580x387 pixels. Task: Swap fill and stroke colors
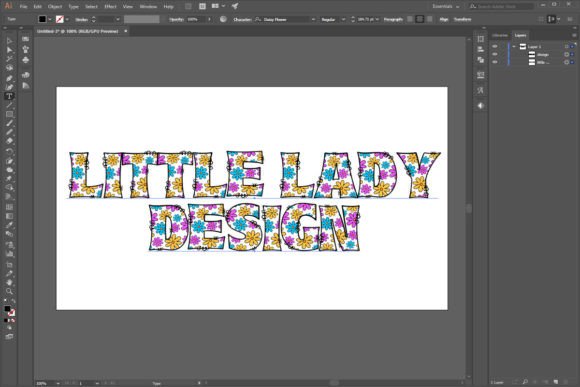click(x=13, y=301)
